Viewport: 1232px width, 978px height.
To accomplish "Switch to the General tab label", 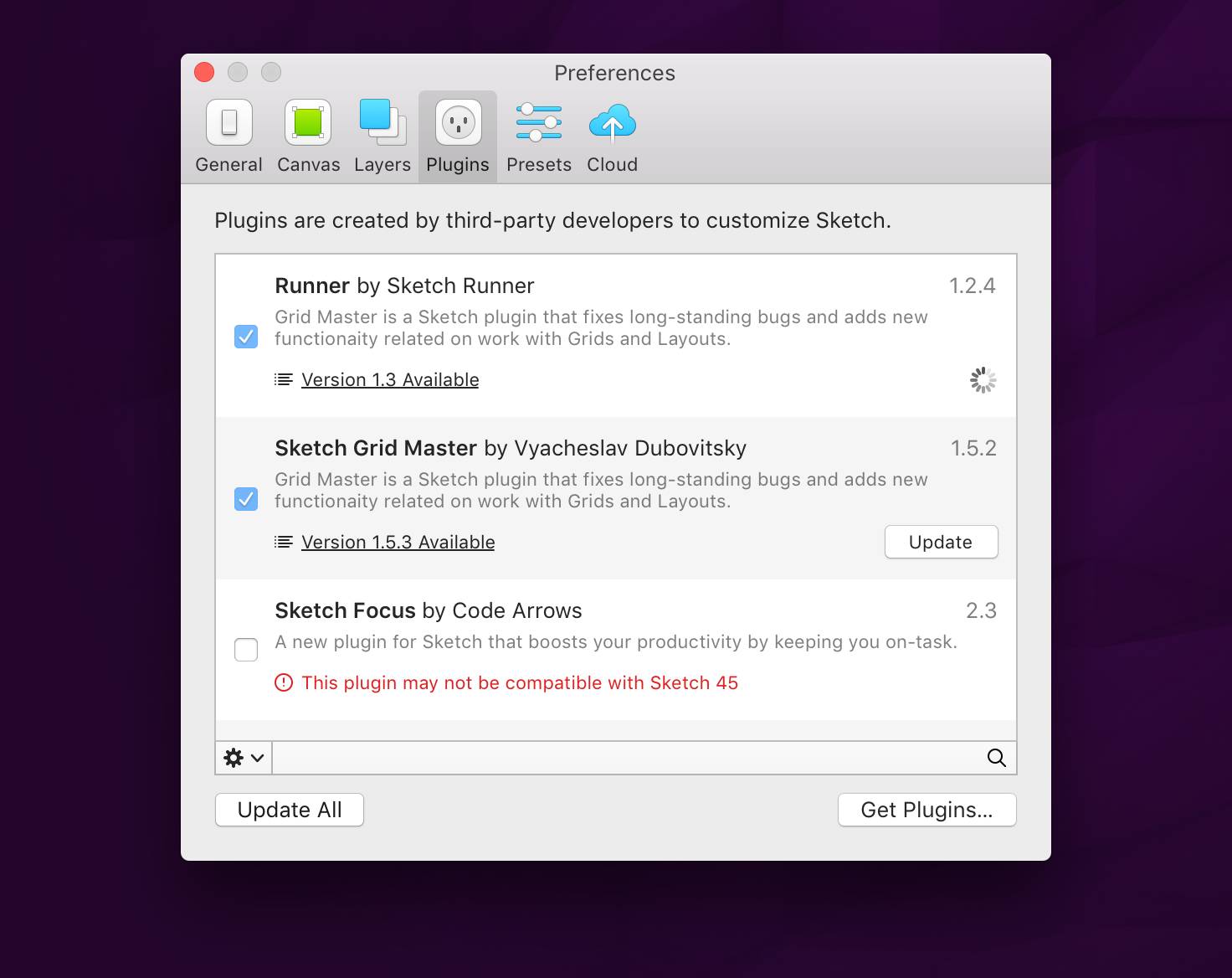I will pyautogui.click(x=228, y=164).
